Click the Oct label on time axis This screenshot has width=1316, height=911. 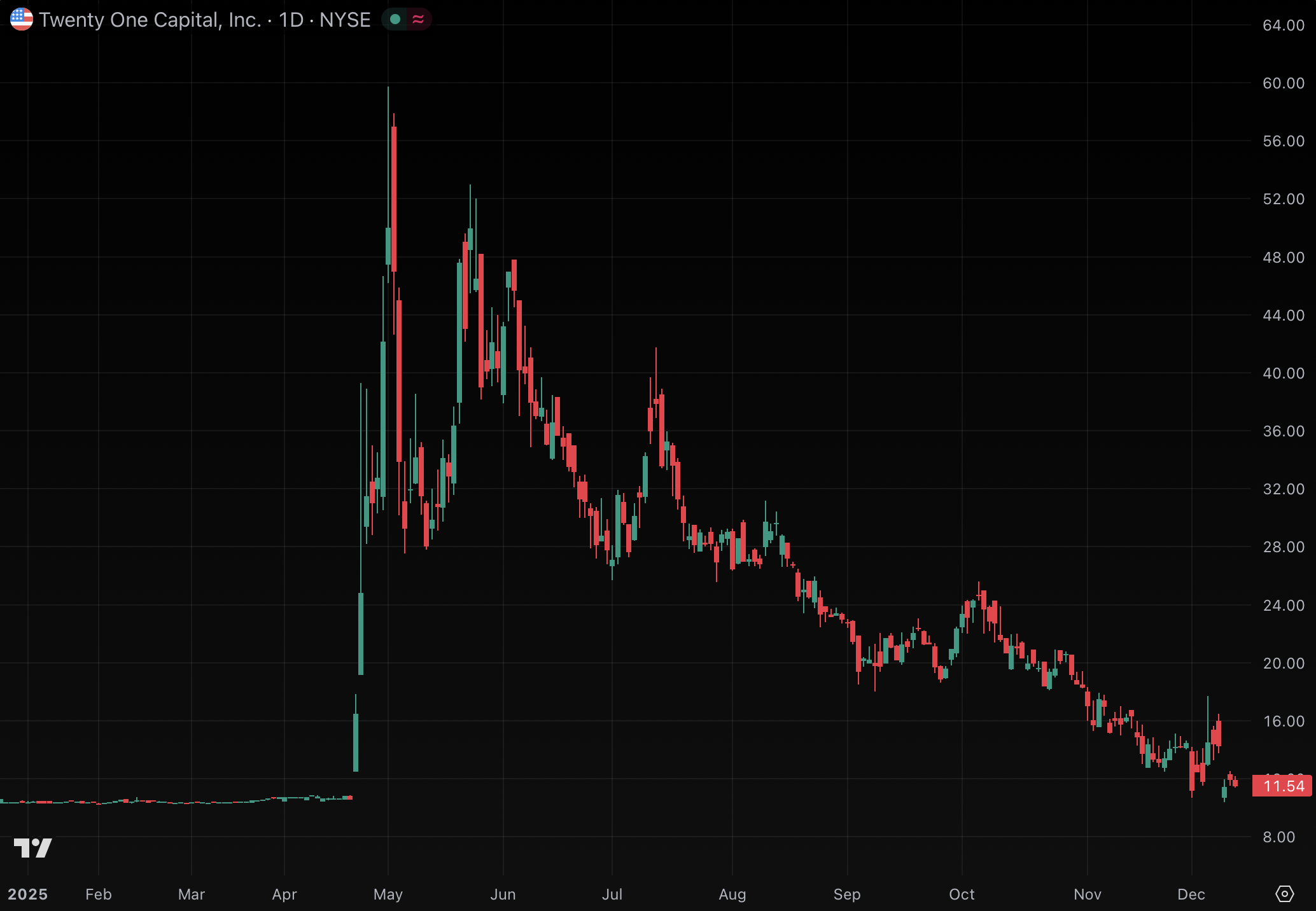[962, 894]
